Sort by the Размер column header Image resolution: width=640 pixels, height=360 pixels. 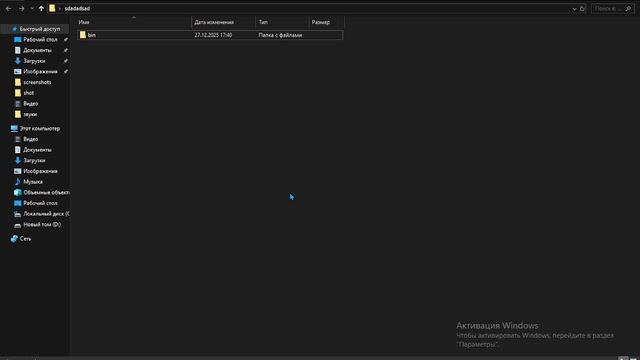tap(327, 22)
